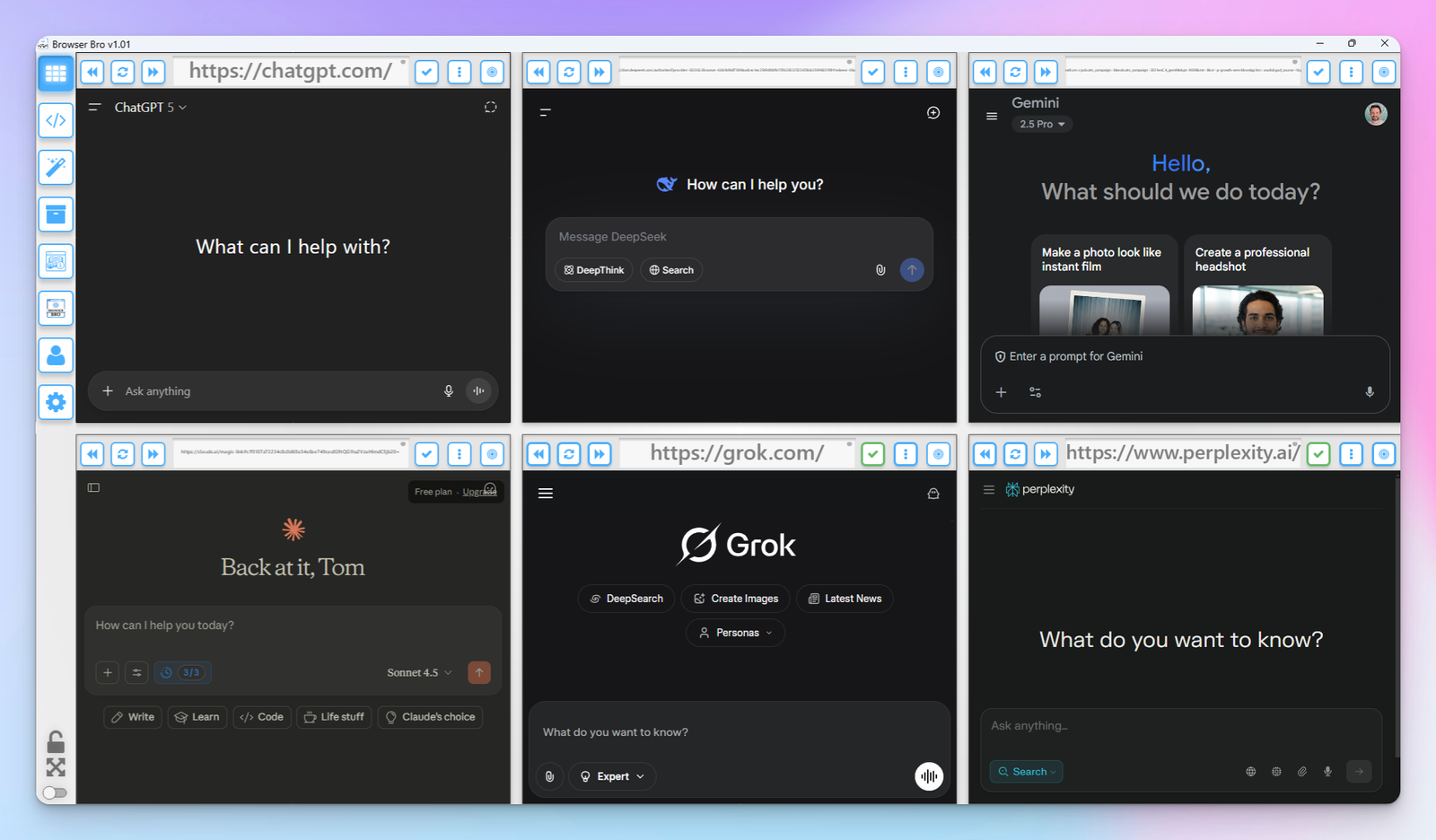Toggle the checkmark box on Perplexity pane
The height and width of the screenshot is (840, 1436).
click(1318, 454)
